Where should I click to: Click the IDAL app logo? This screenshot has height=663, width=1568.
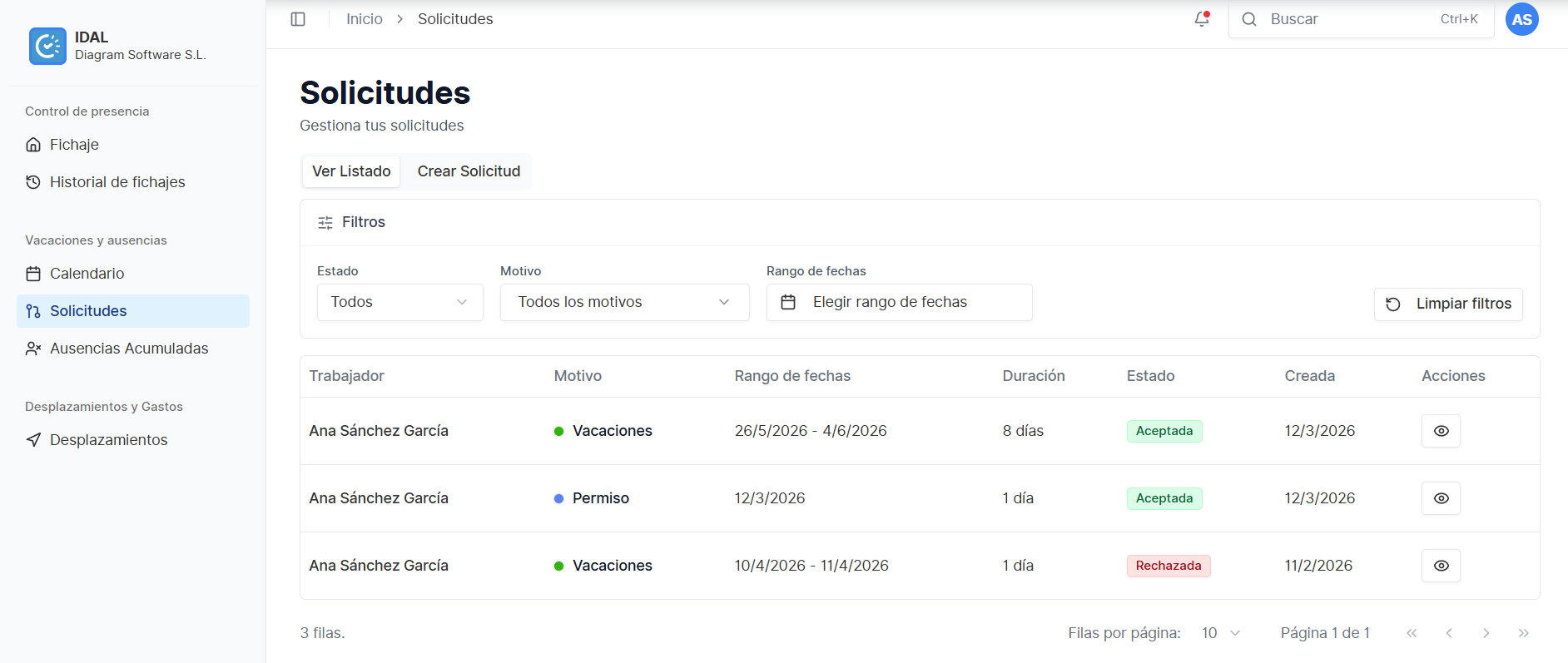tap(47, 46)
